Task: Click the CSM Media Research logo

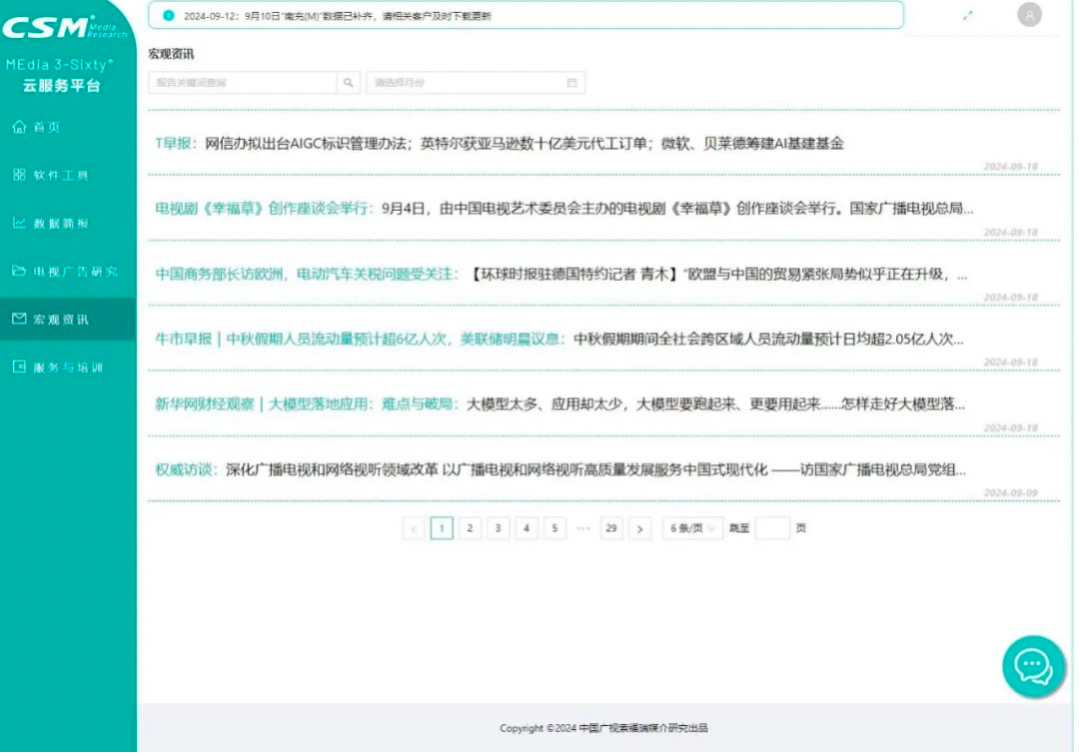Action: click(x=64, y=28)
